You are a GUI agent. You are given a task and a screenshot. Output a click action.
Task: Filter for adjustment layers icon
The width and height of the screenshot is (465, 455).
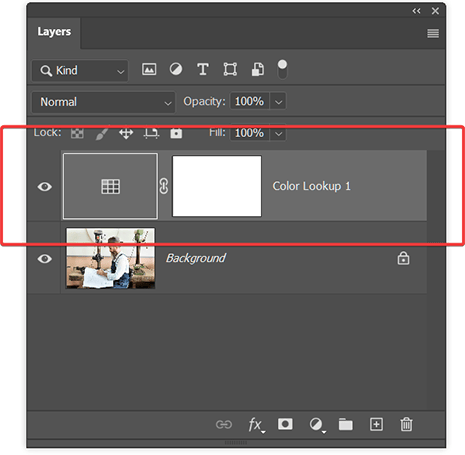176,69
